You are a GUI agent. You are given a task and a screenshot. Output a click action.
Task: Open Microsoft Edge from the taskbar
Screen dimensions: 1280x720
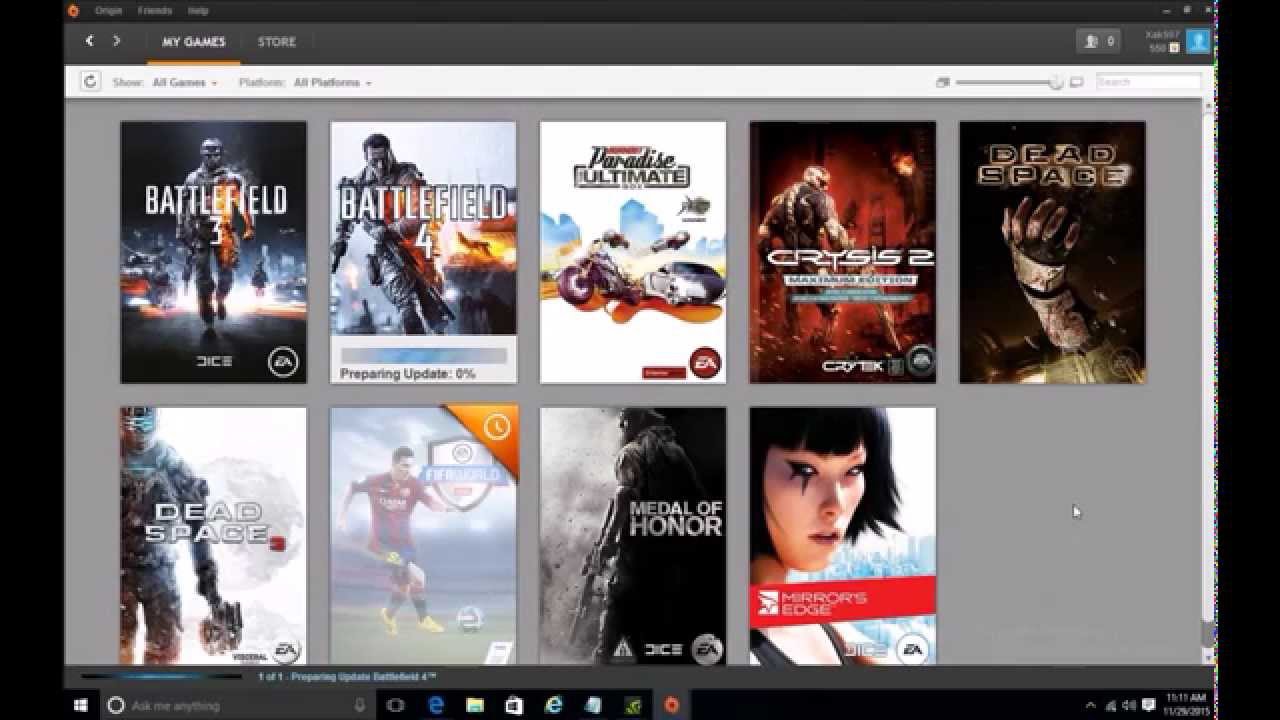click(x=436, y=705)
